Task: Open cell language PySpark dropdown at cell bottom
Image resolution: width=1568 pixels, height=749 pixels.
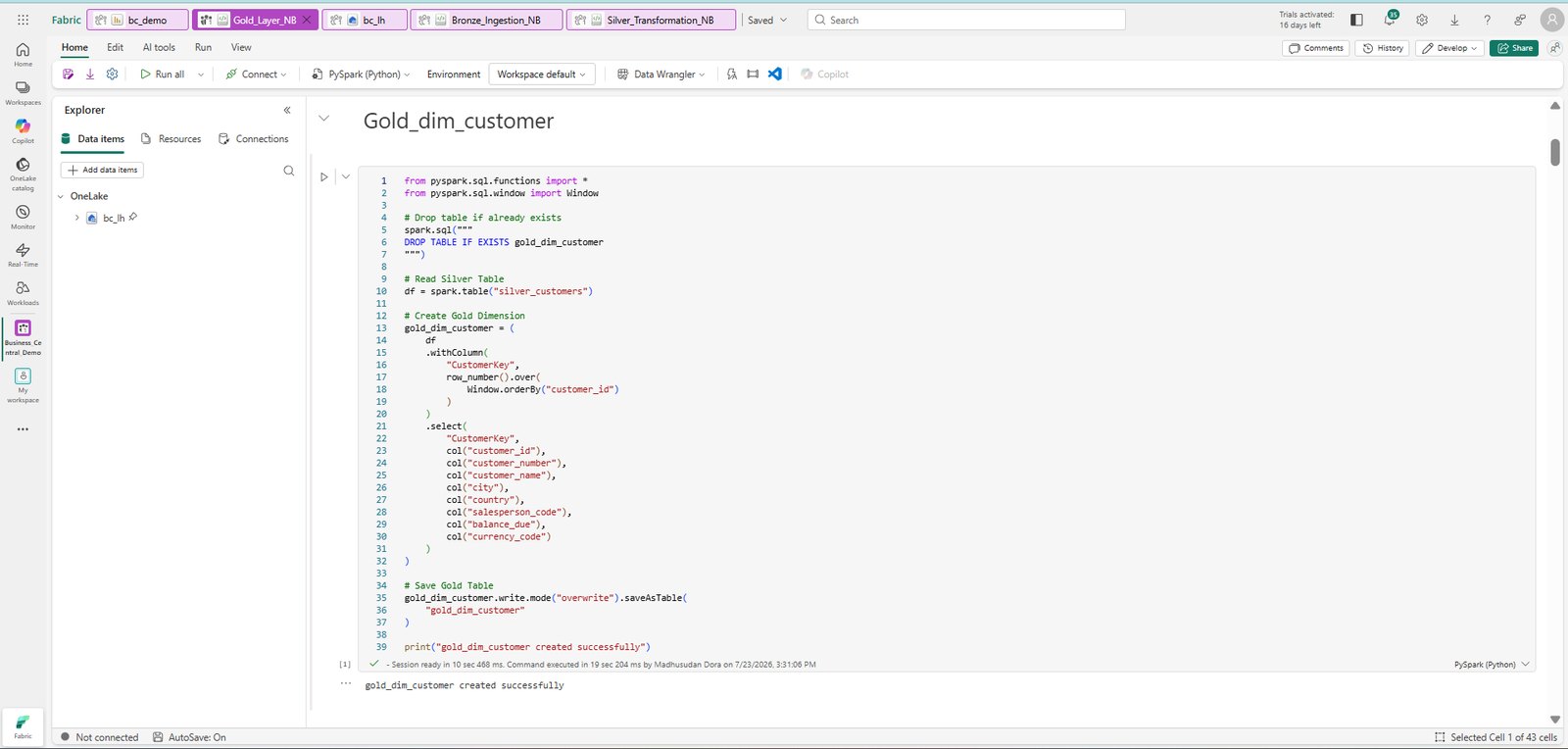Action: [1492, 665]
